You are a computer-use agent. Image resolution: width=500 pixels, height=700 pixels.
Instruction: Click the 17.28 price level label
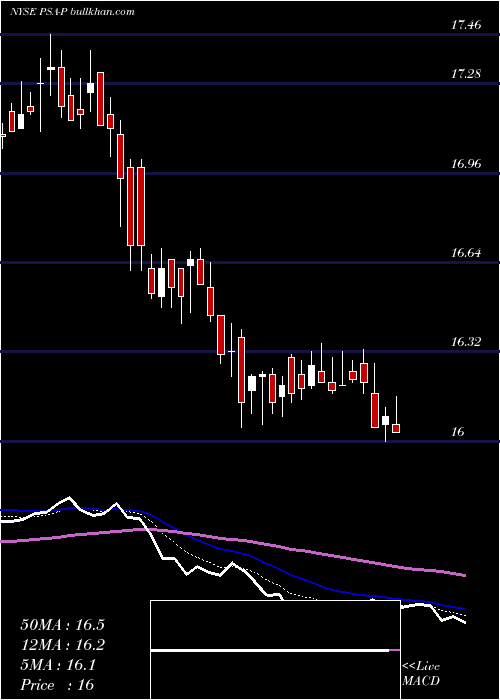466,74
